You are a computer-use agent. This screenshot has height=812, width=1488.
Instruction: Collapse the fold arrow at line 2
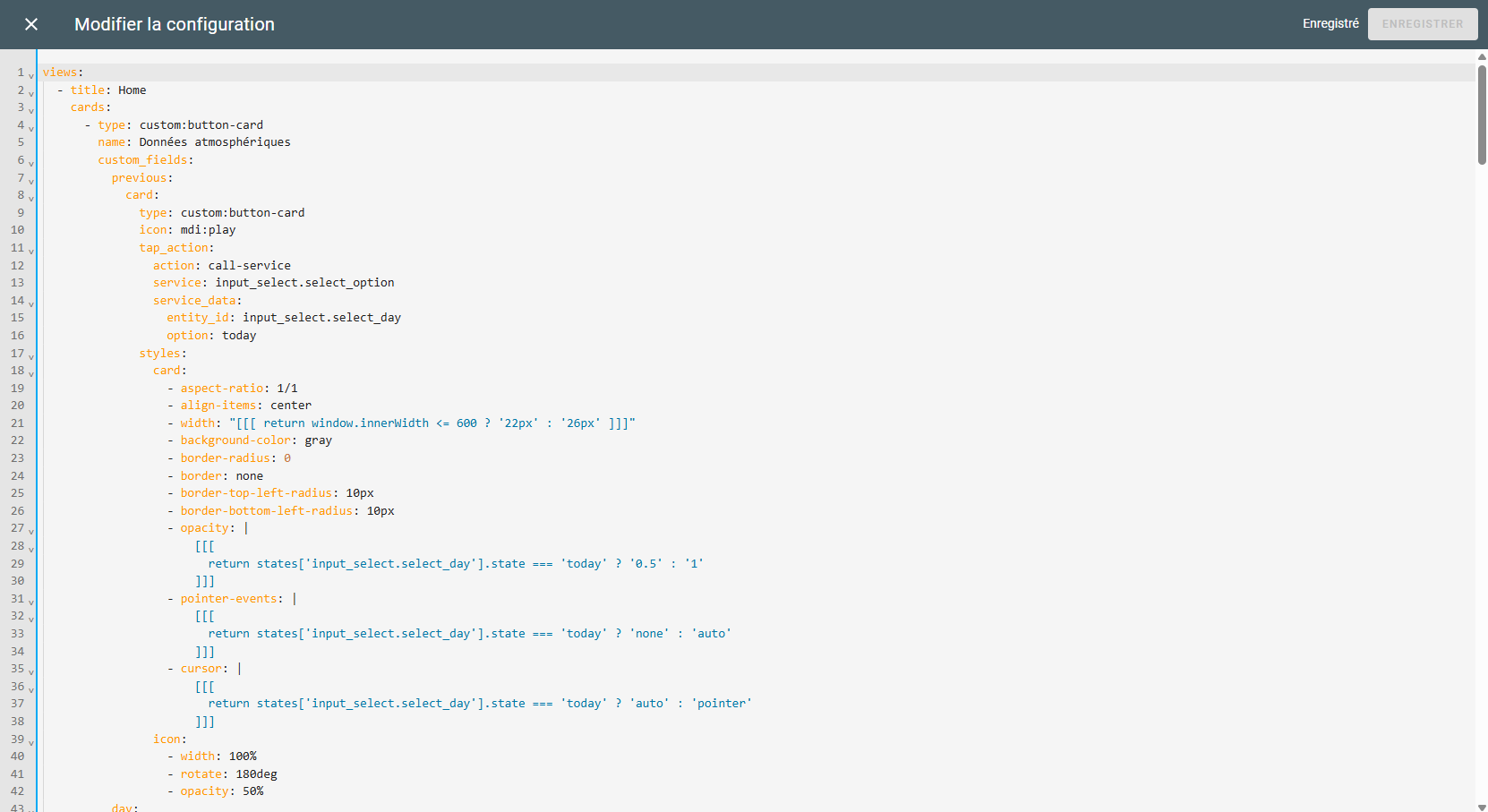click(x=31, y=93)
